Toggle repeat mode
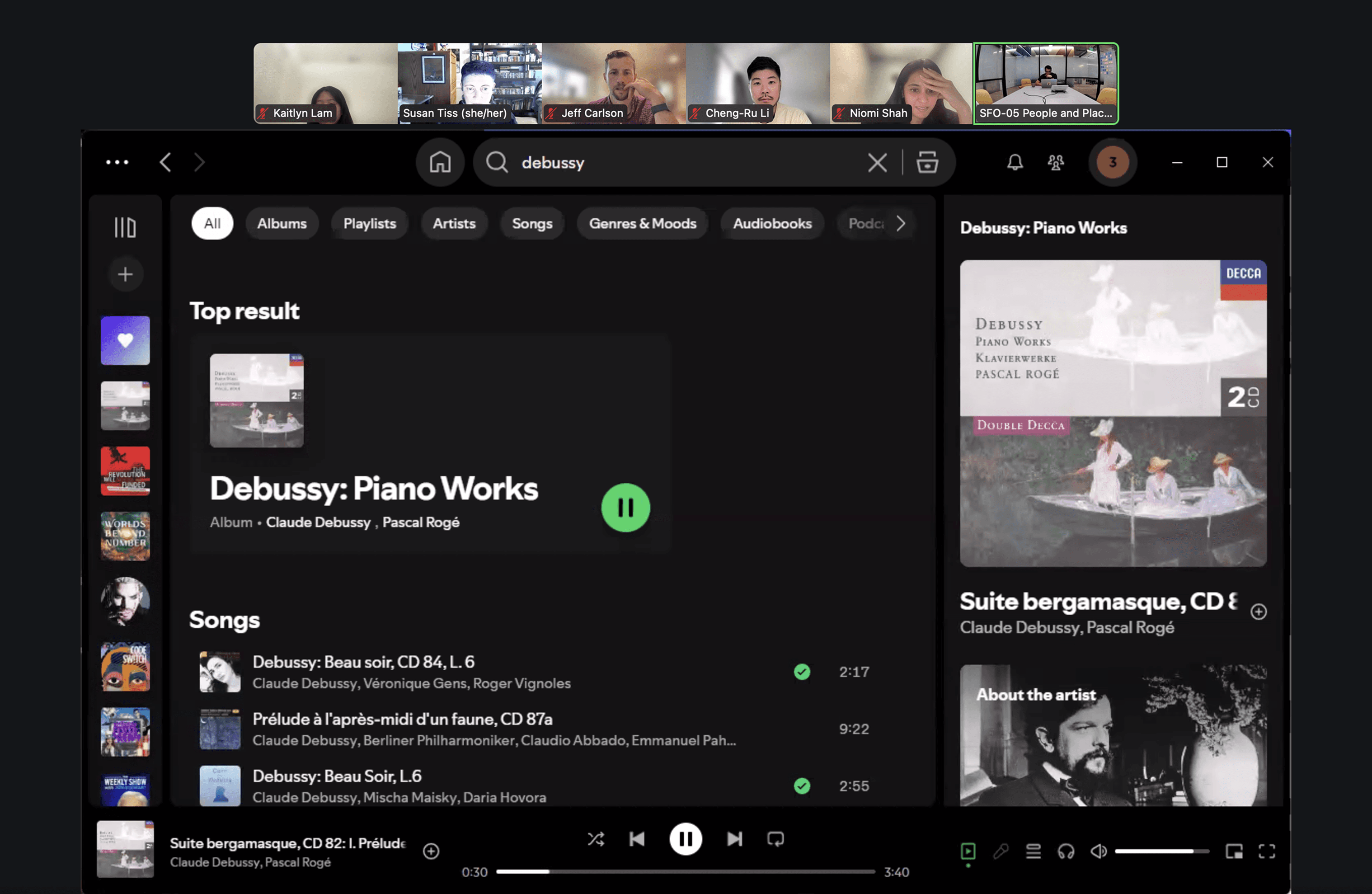The width and height of the screenshot is (1372, 894). coord(775,839)
